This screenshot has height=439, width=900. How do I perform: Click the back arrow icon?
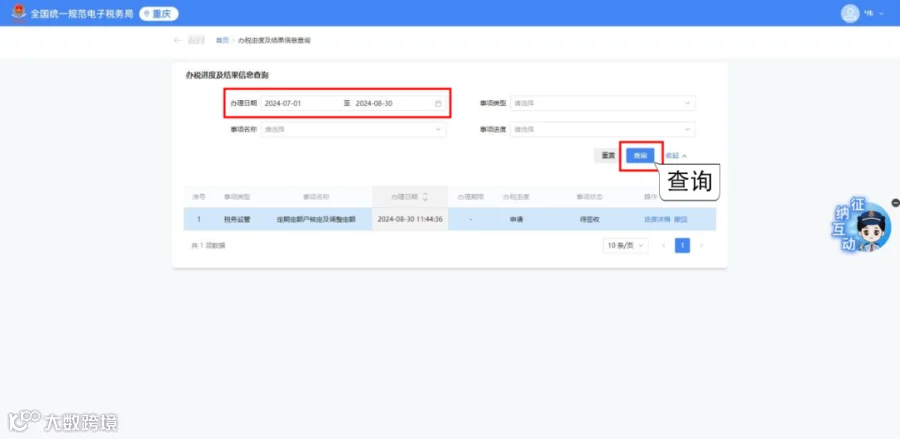pos(178,40)
